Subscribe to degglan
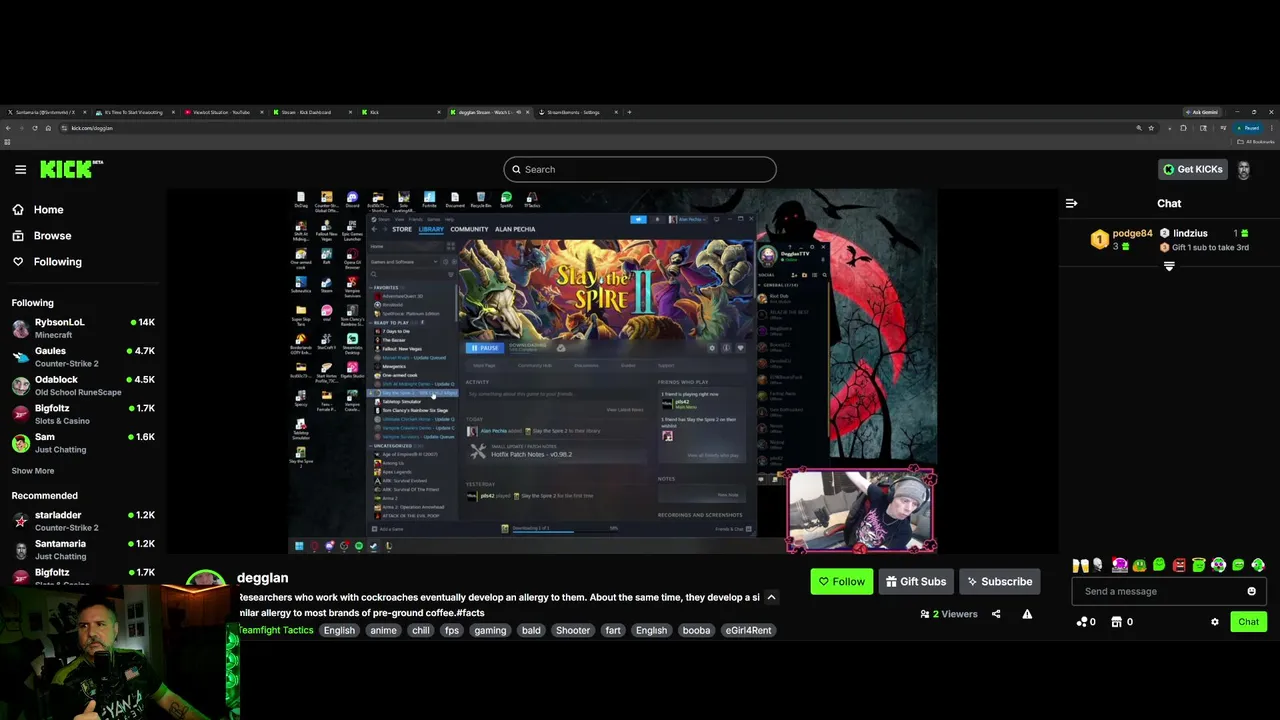 pyautogui.click(x=999, y=581)
